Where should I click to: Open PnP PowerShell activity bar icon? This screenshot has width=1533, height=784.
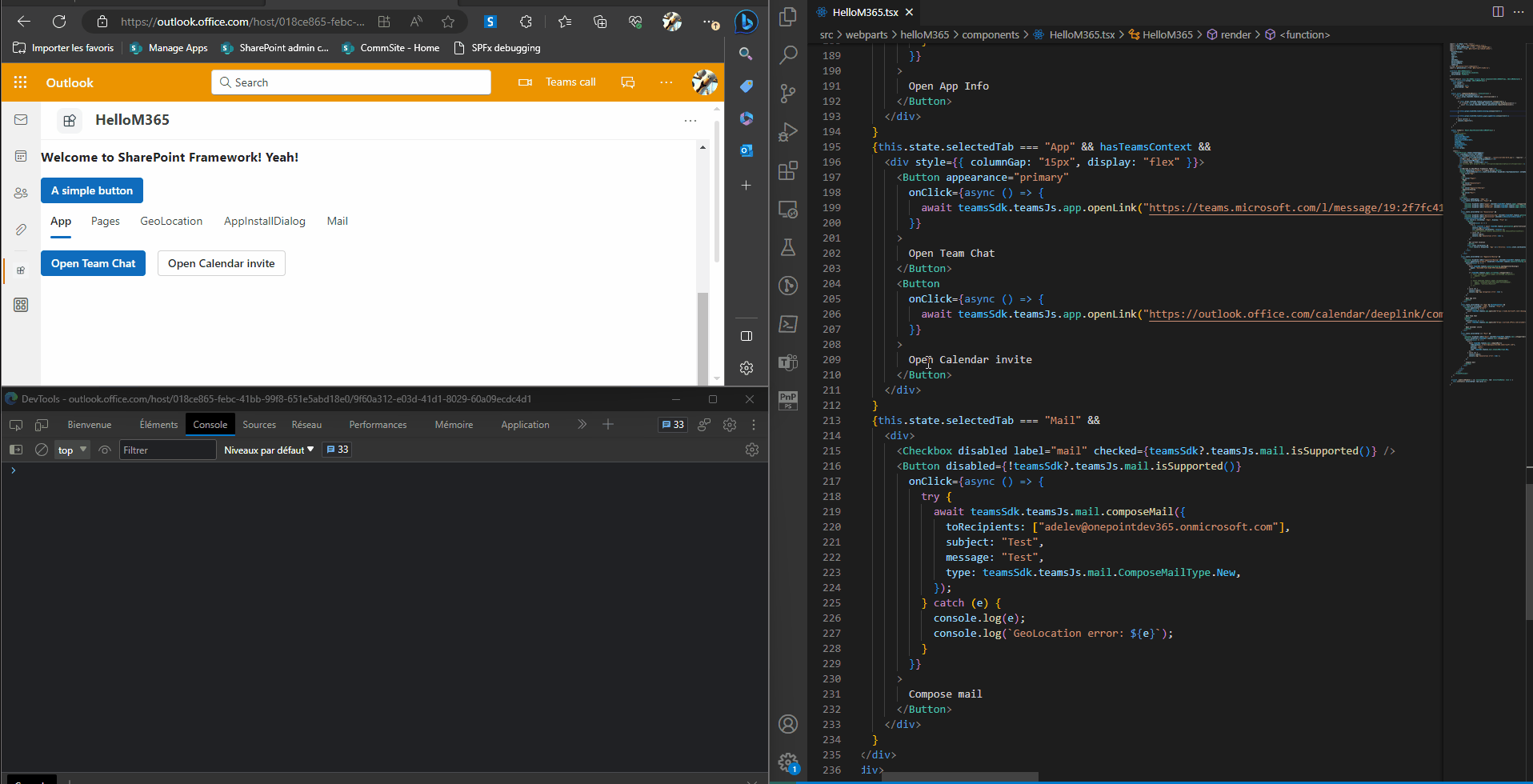pos(788,400)
